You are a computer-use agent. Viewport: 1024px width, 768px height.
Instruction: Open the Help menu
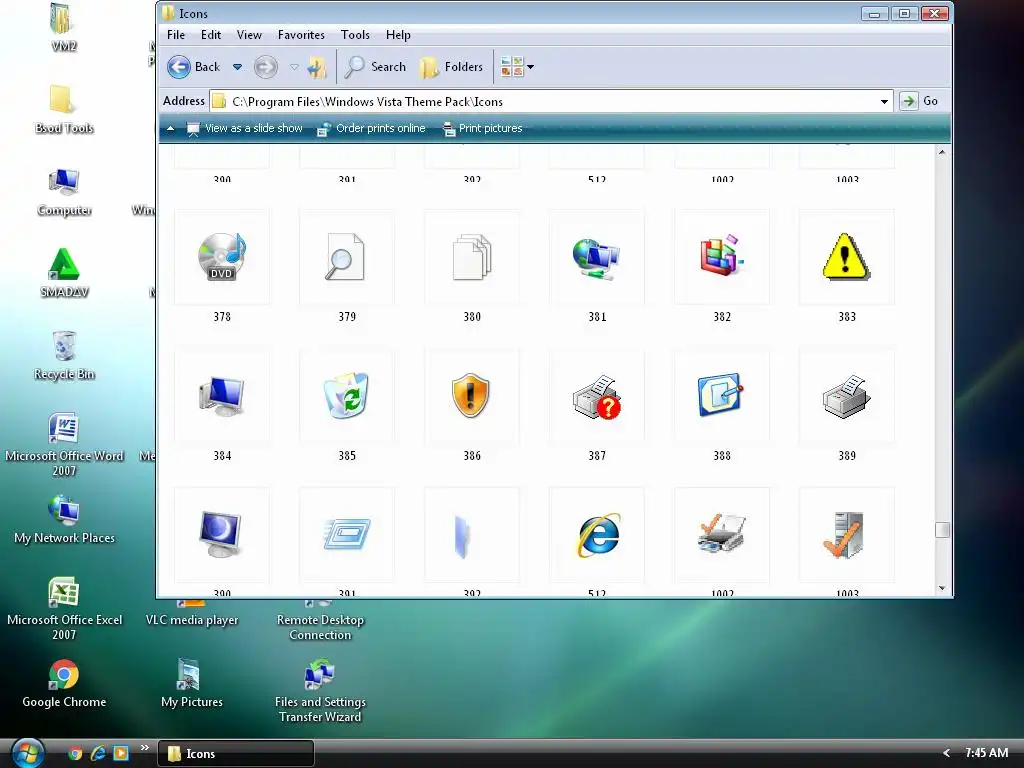(398, 35)
